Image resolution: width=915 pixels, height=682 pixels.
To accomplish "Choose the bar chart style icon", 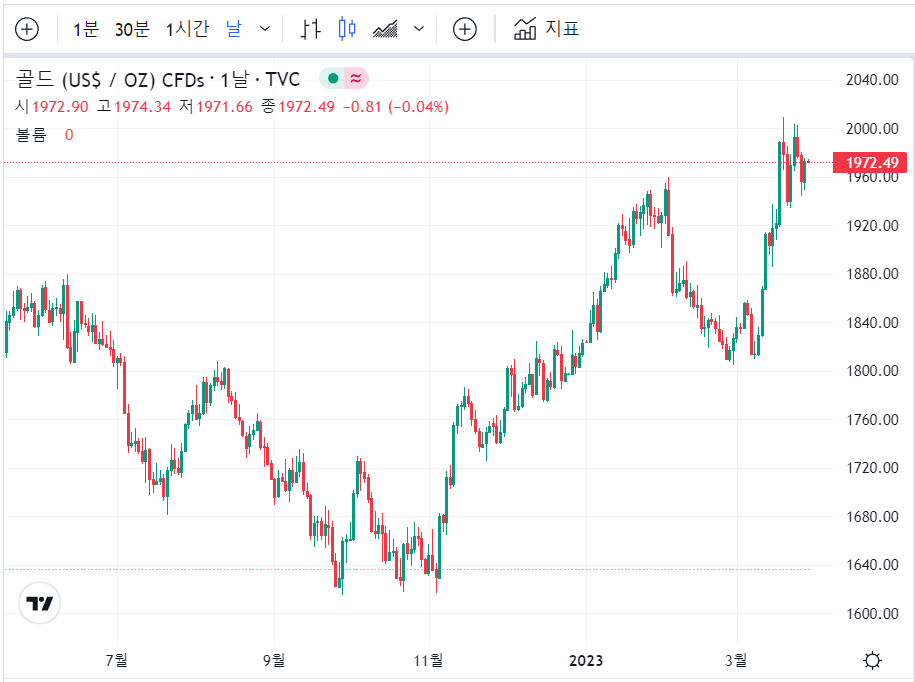I will (310, 29).
